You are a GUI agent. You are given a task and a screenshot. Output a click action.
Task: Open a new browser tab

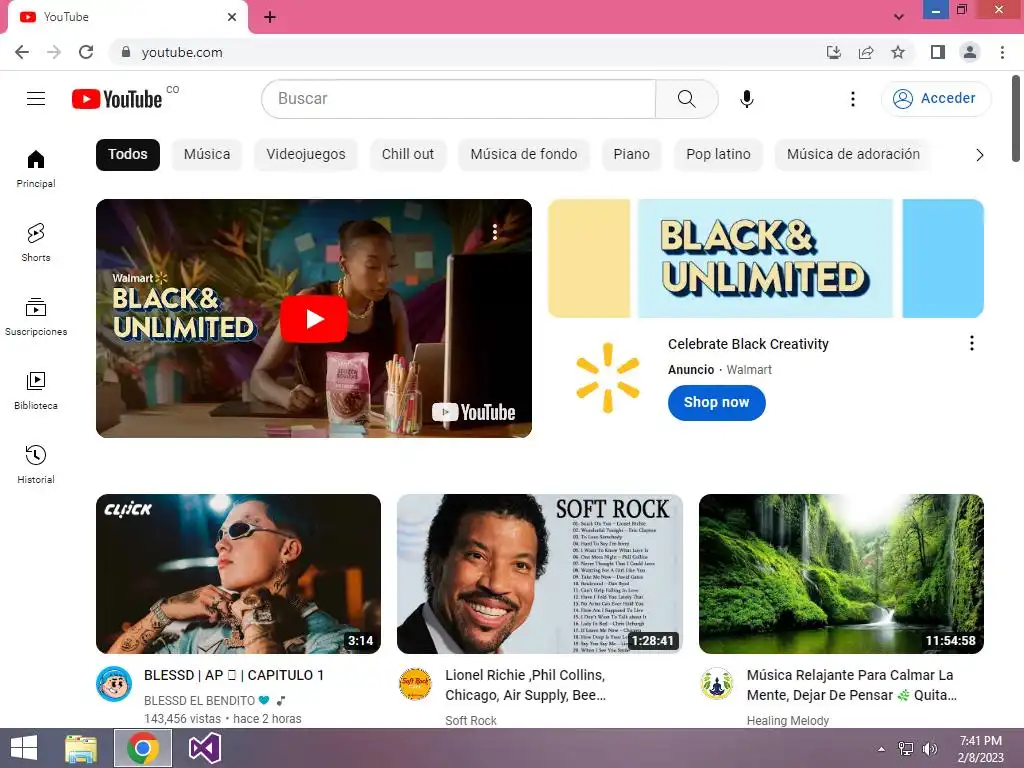(270, 17)
